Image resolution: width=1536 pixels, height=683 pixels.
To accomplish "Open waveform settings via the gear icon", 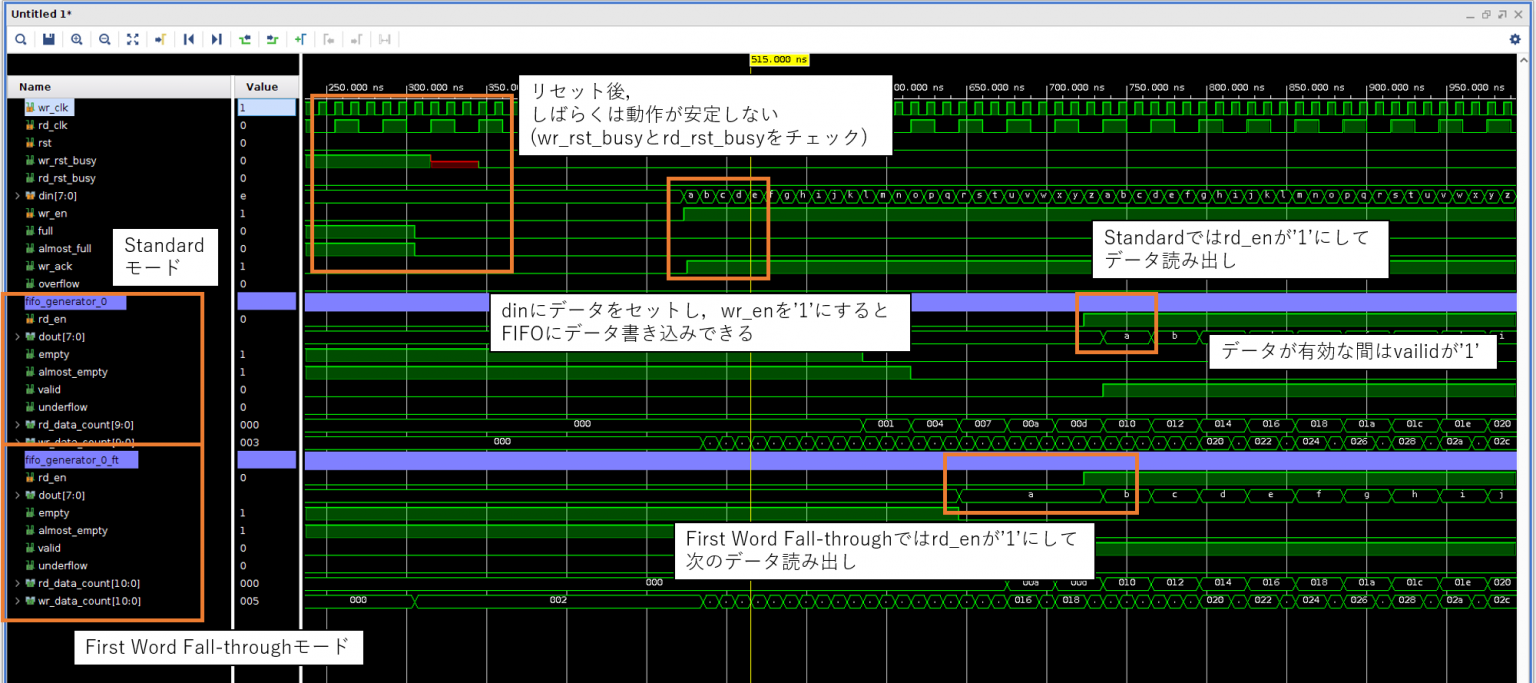I will (1514, 39).
